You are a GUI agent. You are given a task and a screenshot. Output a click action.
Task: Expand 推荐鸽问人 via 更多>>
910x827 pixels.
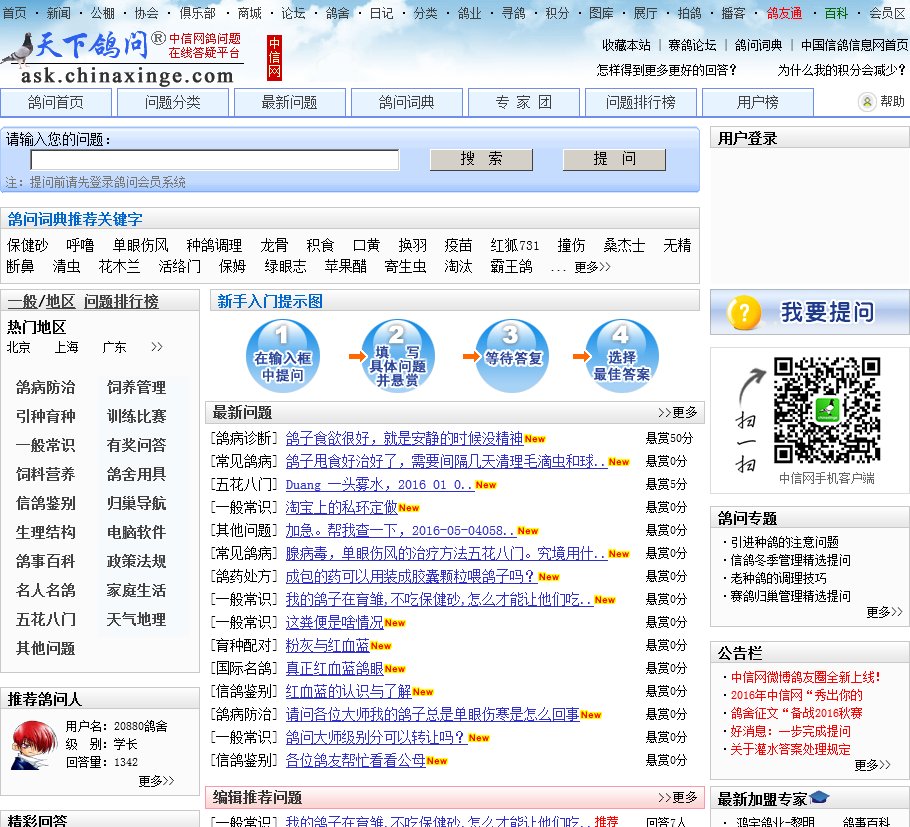[156, 781]
